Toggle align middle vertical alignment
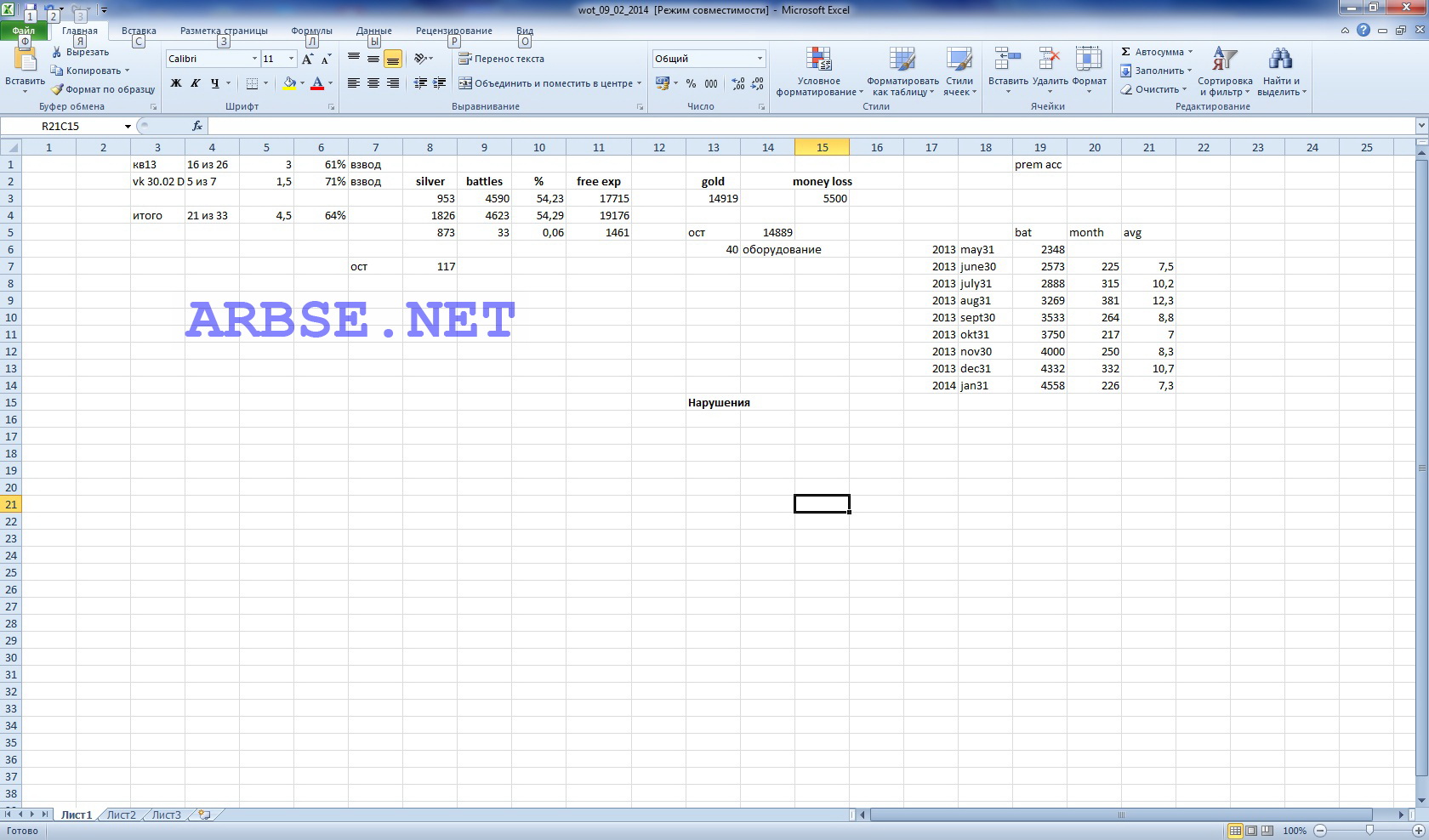The width and height of the screenshot is (1429, 840). [x=373, y=59]
